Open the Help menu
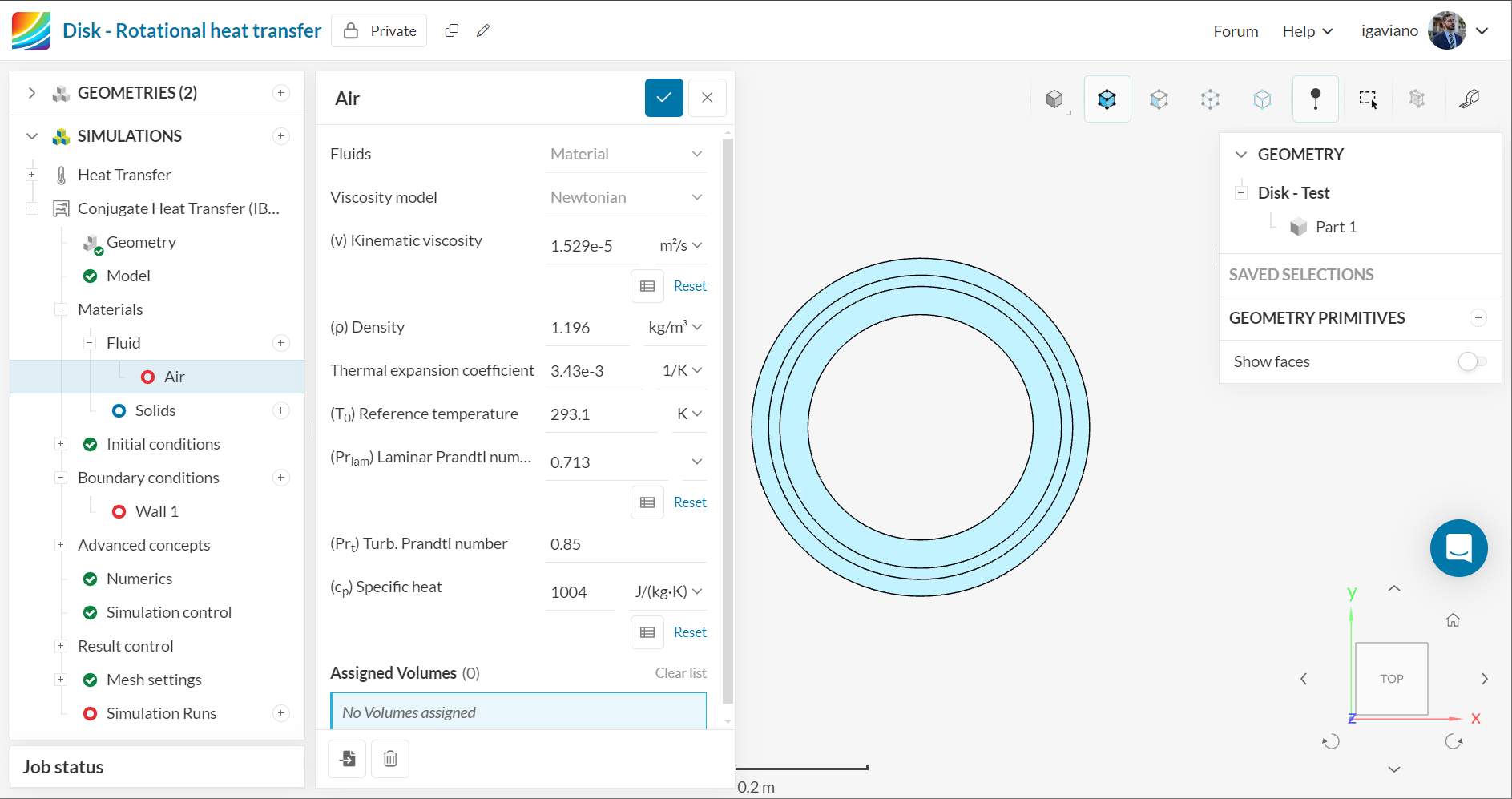The width and height of the screenshot is (1512, 799). tap(1307, 31)
